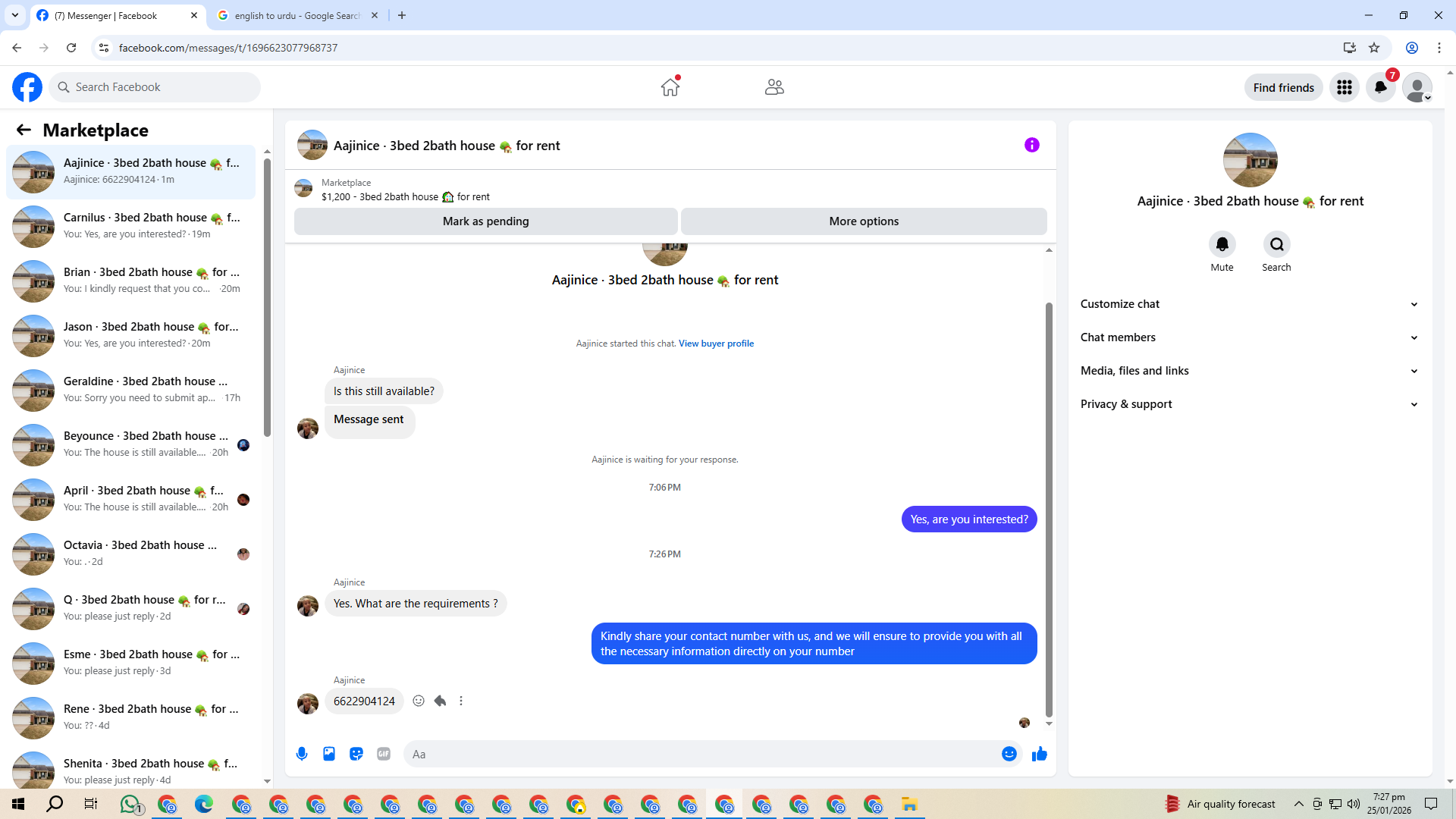Screen dimensions: 1456x819
Task: Click the browser address bar URL
Action: pyautogui.click(x=228, y=48)
